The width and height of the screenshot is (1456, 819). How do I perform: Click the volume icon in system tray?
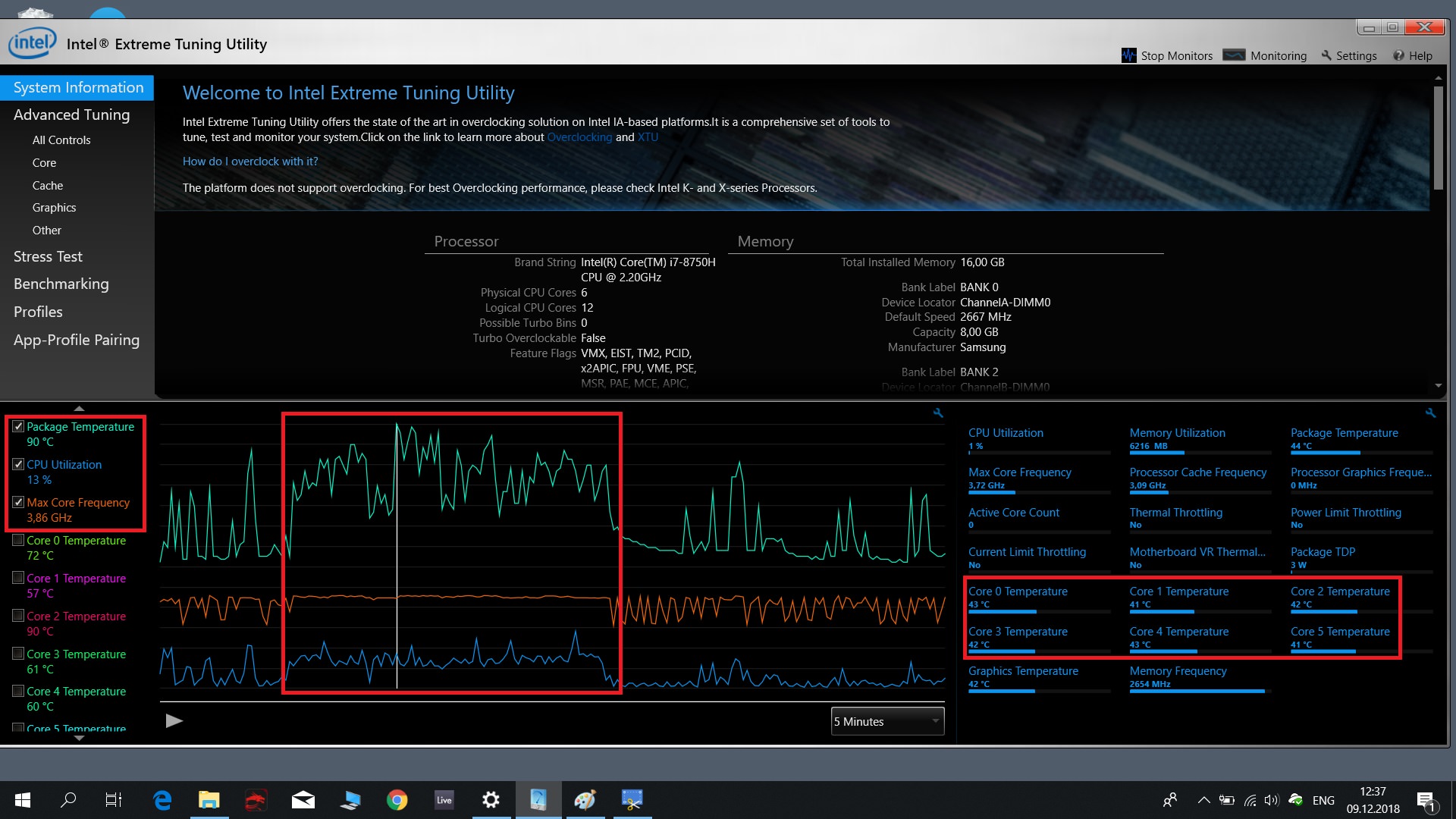pyautogui.click(x=1272, y=800)
